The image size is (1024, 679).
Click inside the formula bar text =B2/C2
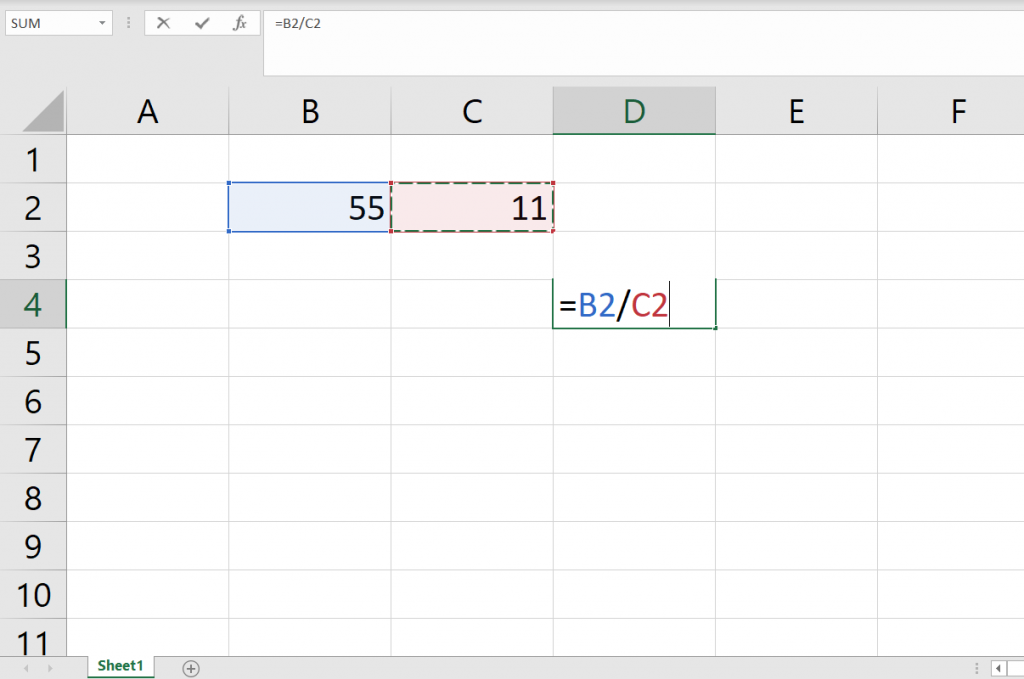point(298,24)
